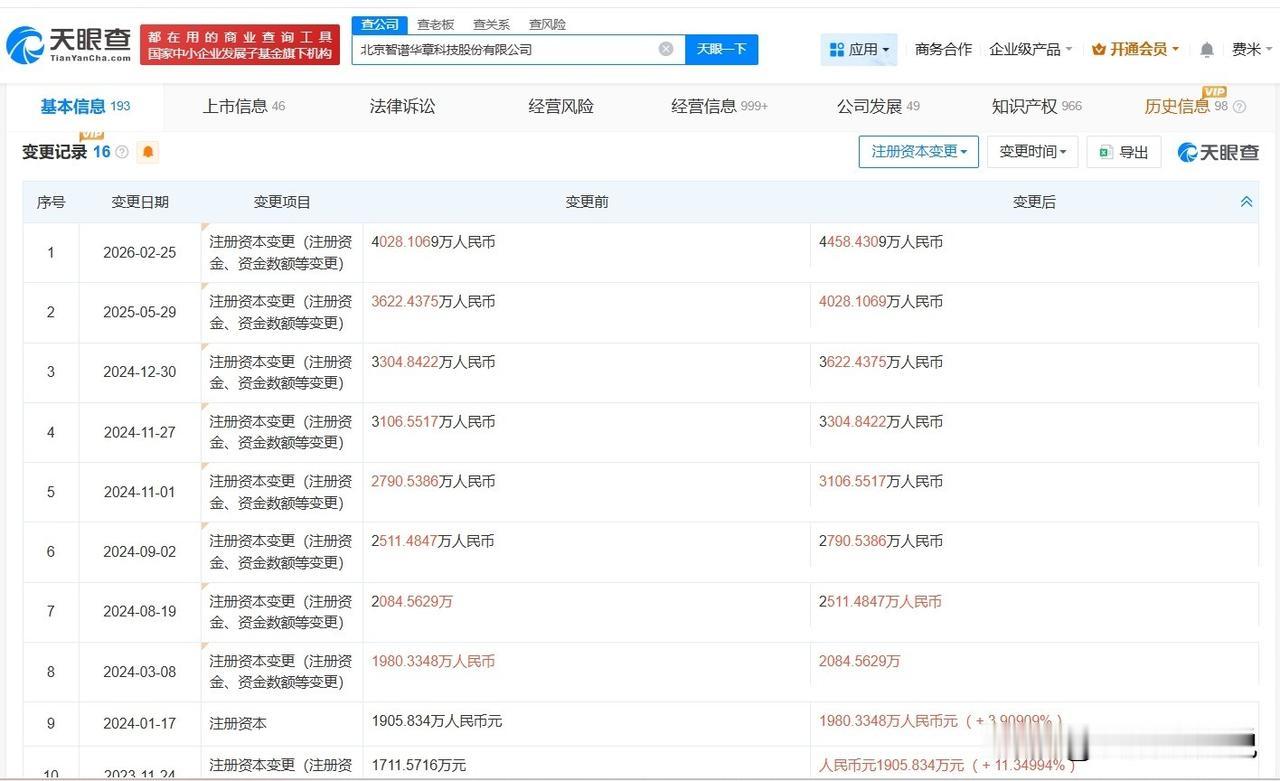
Task: Click 3622.4375万人民币 in the 2025-05-29 row
Action: [x=433, y=302]
